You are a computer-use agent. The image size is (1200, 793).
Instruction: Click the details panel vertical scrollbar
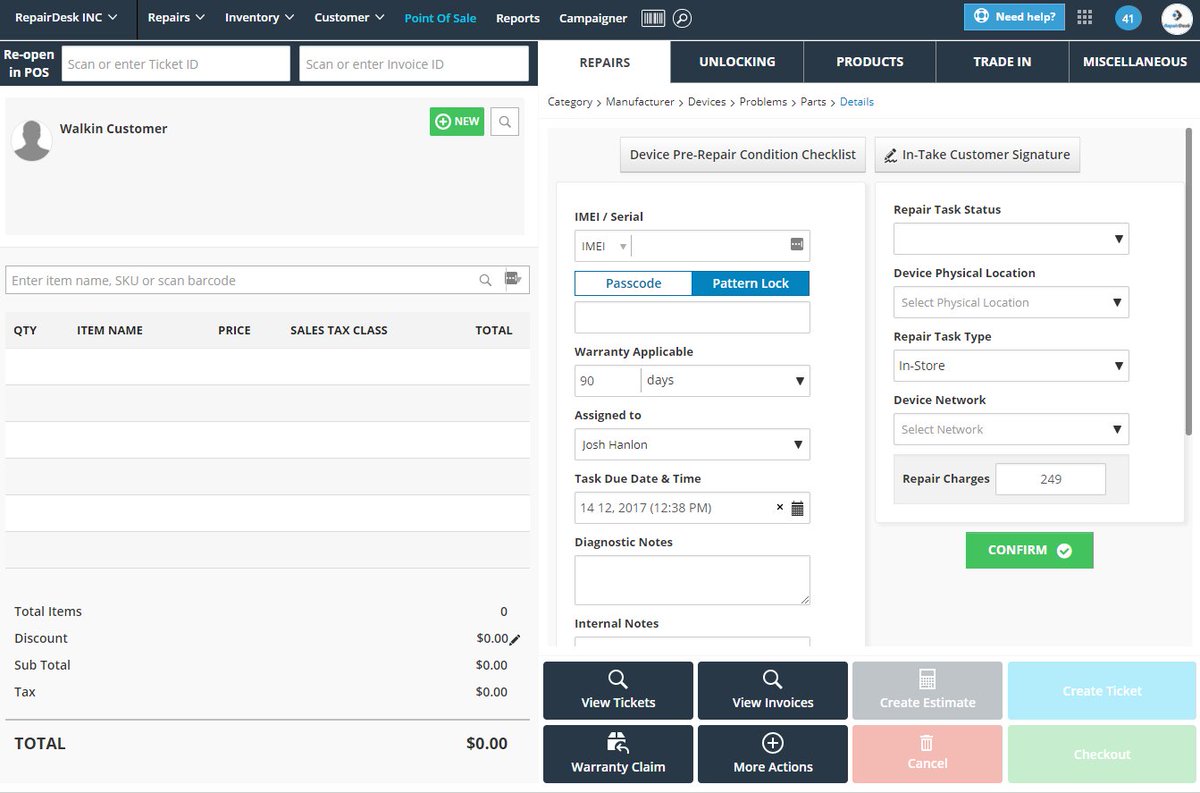click(1188, 282)
